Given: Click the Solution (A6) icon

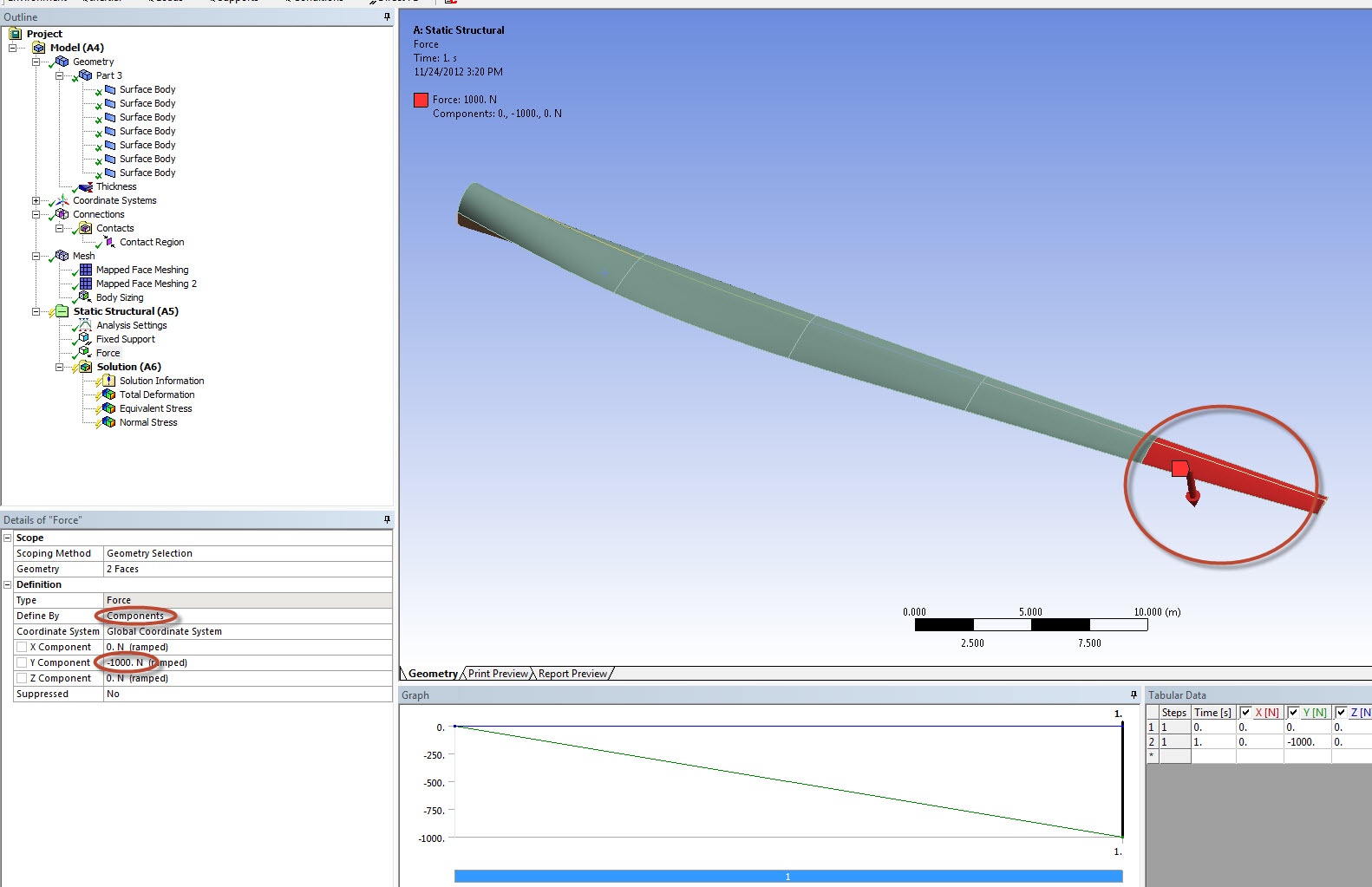Looking at the screenshot, I should (x=85, y=367).
